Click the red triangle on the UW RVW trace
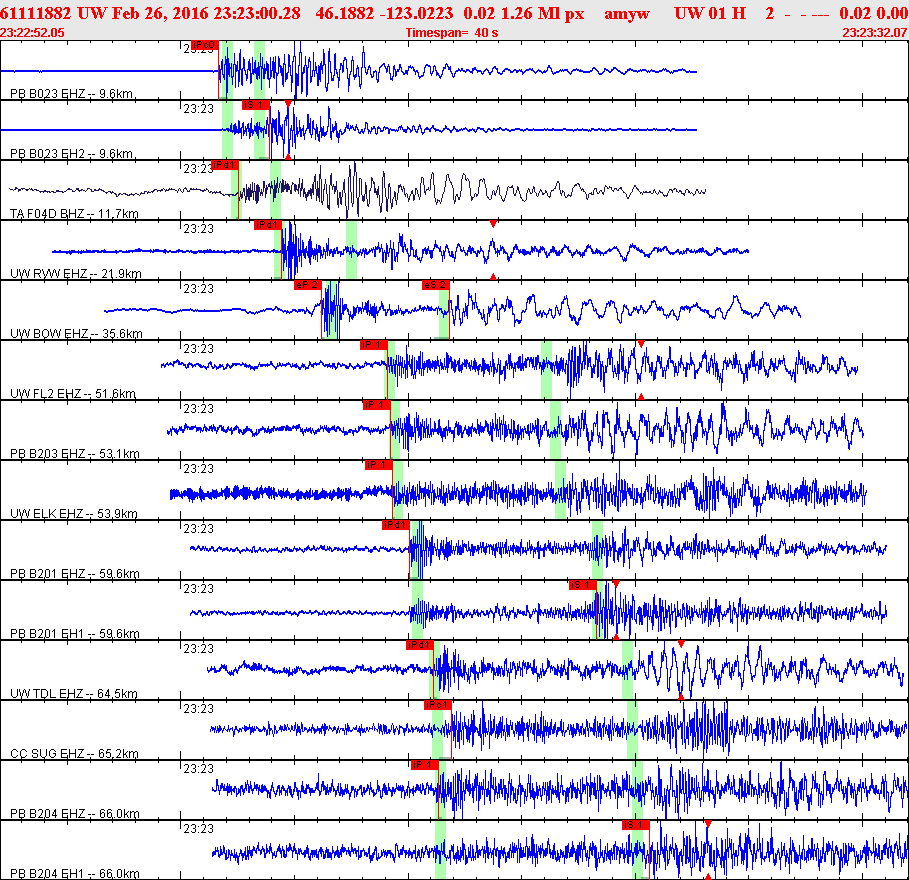This screenshot has height=880, width=909. [x=493, y=225]
